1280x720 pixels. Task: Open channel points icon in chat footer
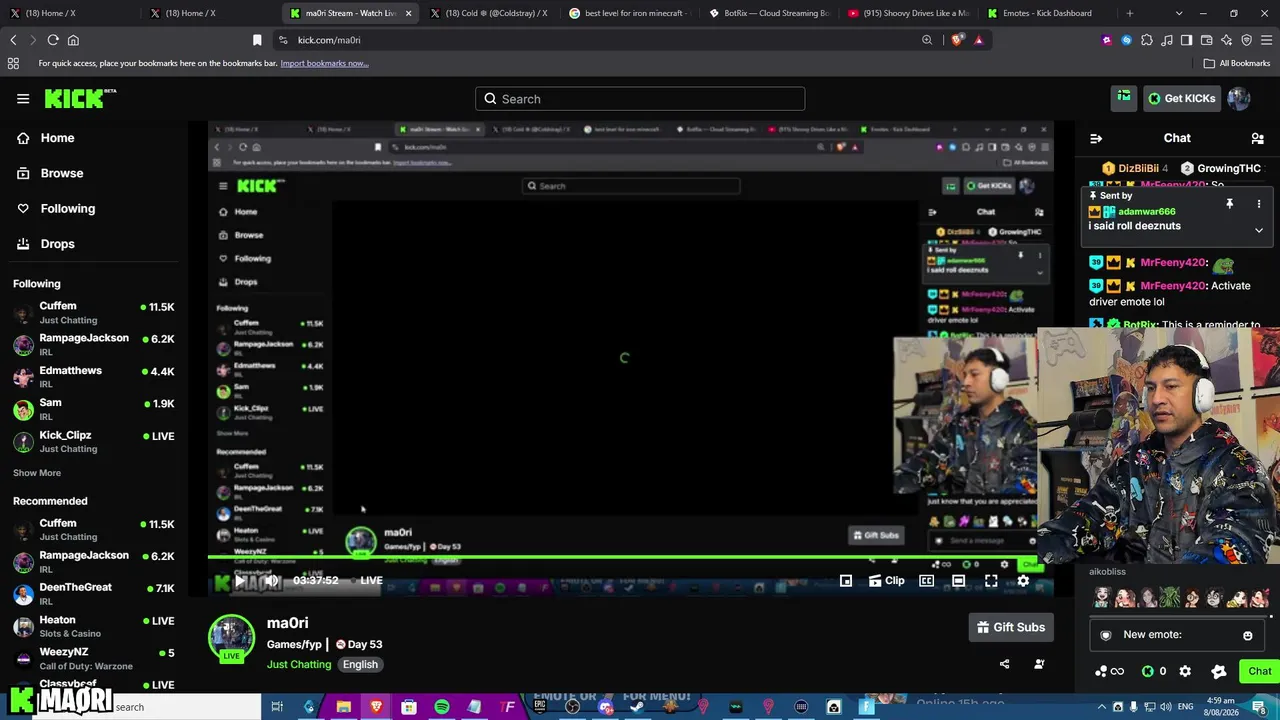coord(1108,672)
